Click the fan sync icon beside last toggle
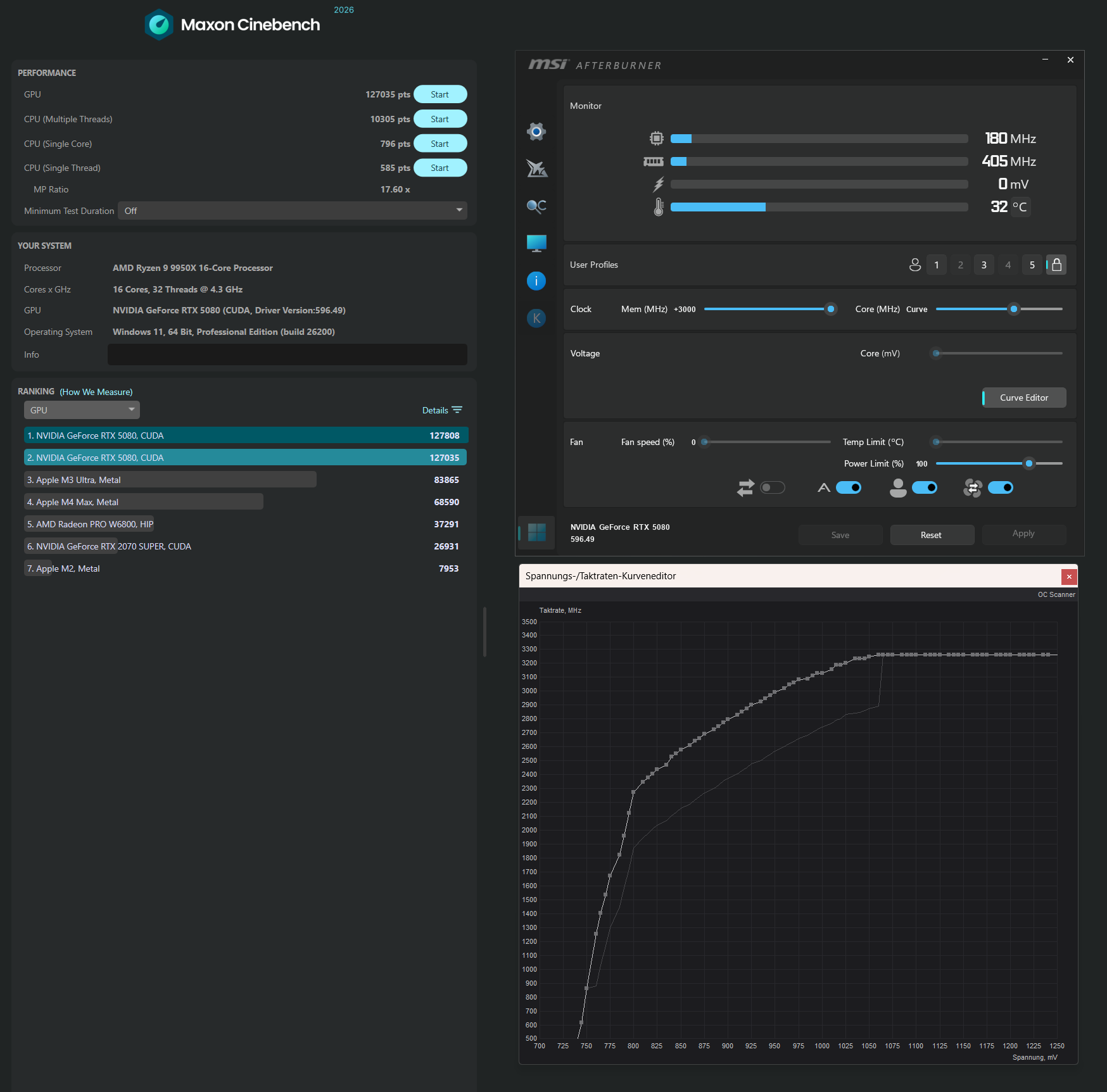Viewport: 1107px width, 1092px height. (x=973, y=487)
